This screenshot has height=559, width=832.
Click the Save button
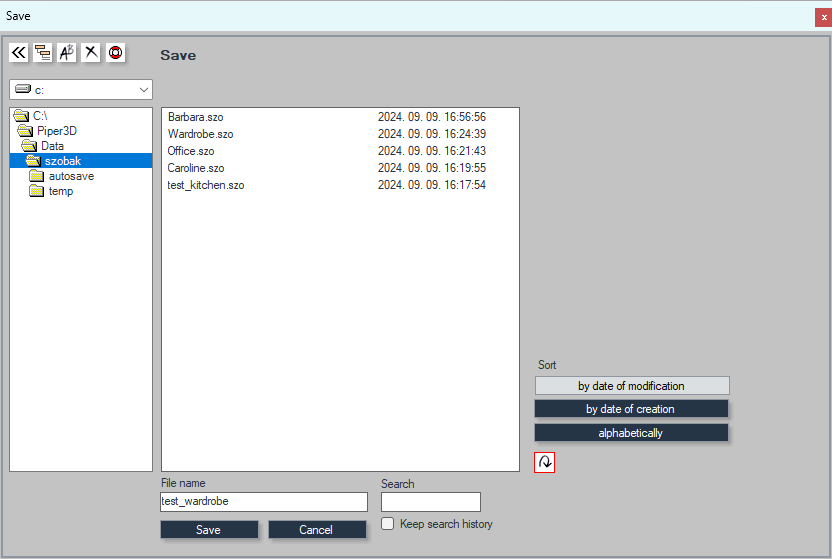click(209, 529)
